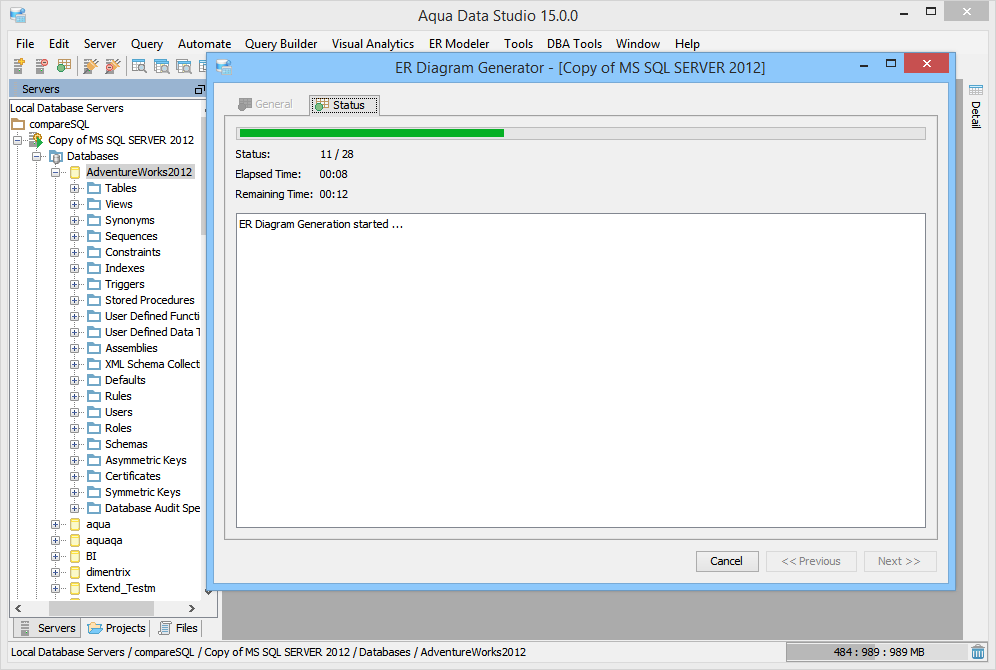The height and width of the screenshot is (670, 996).
Task: Expand the Schemas folder node
Action: point(75,444)
